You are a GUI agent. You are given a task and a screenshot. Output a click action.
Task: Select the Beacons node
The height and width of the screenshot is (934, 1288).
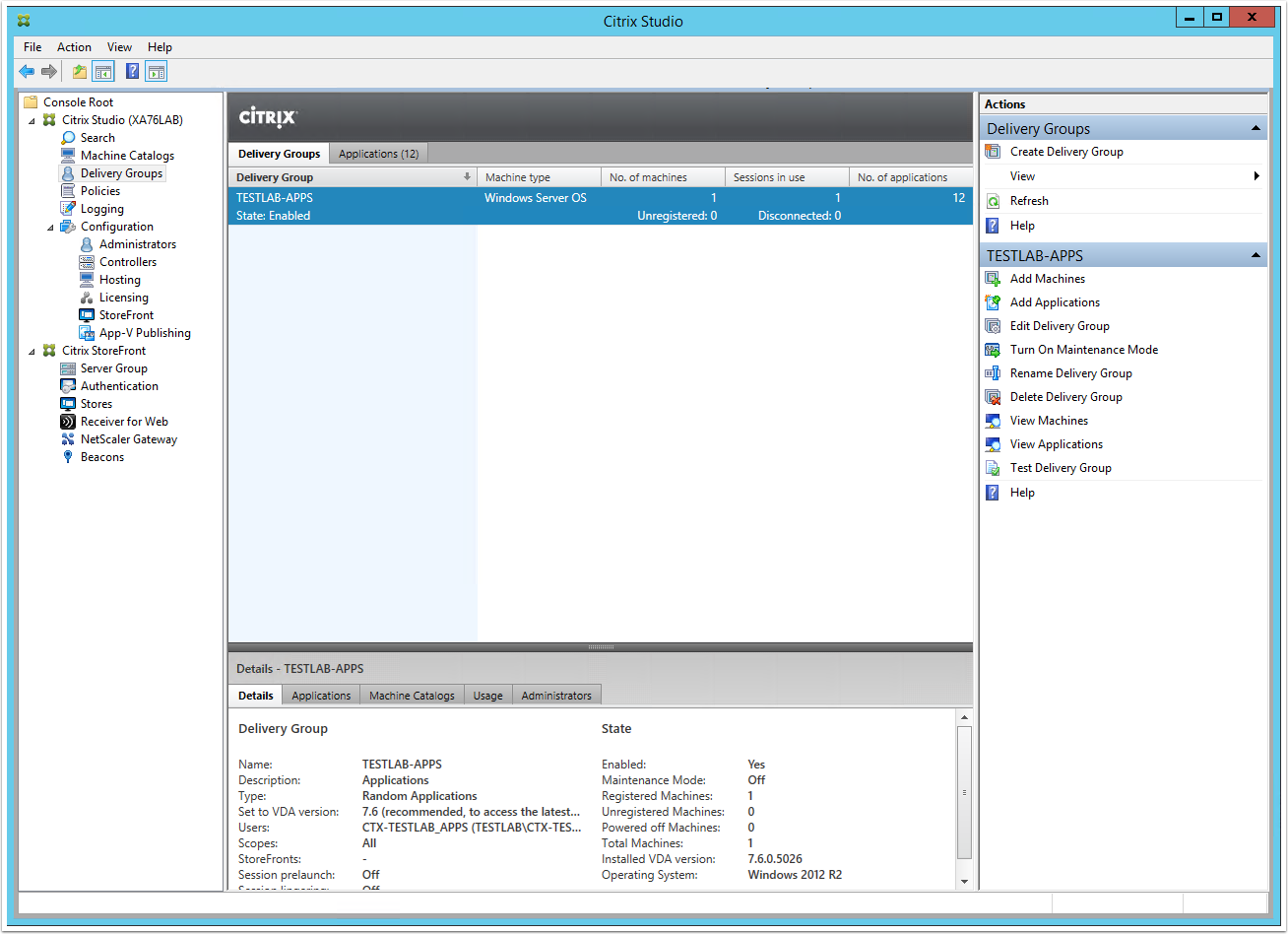[102, 457]
